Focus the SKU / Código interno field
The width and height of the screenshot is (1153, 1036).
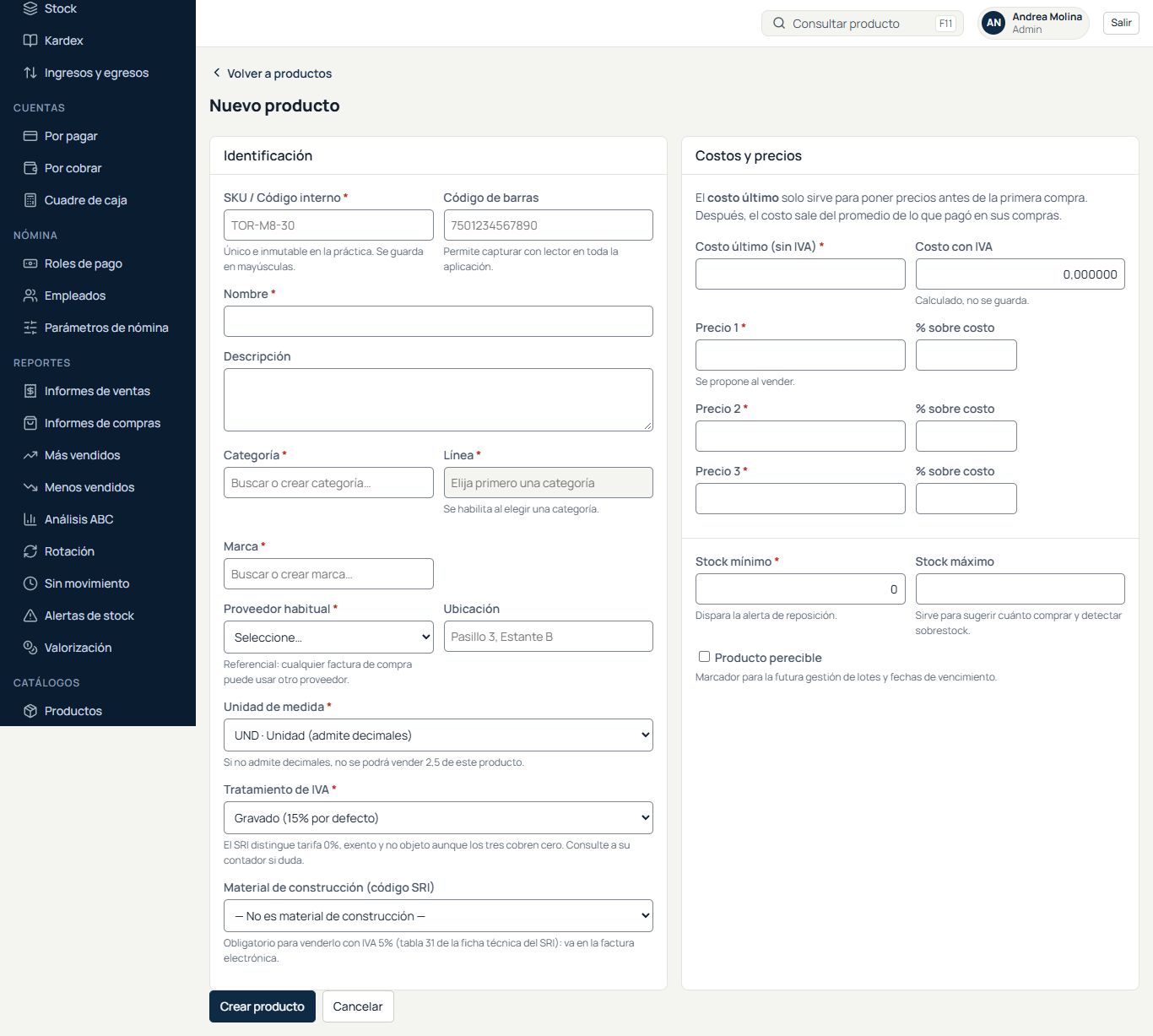328,225
